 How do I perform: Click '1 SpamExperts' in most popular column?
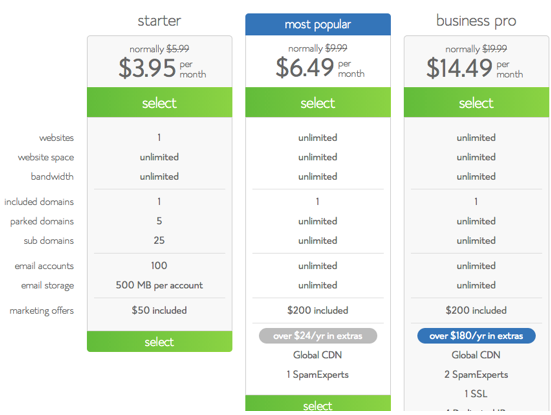[x=318, y=375]
